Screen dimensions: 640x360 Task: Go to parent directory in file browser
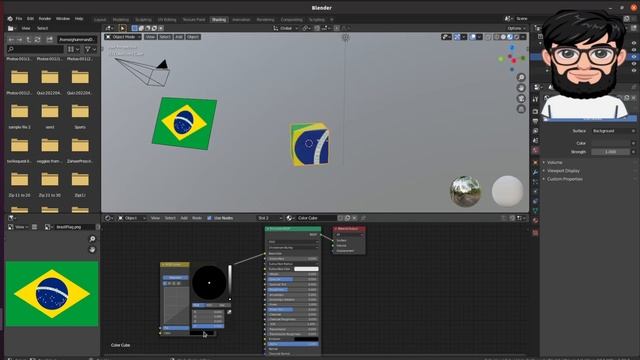29,40
